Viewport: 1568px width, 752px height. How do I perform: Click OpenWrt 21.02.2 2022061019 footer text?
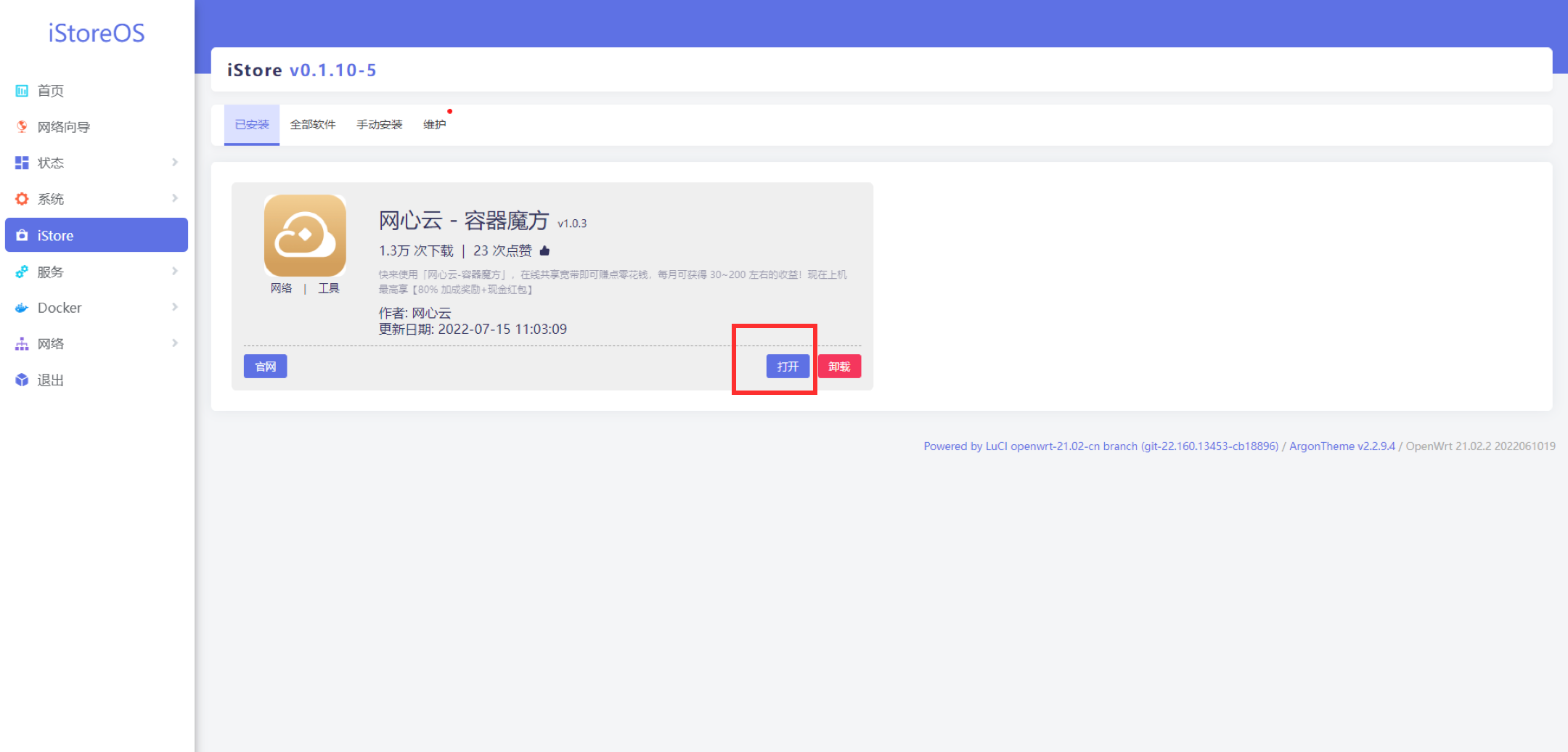(1481, 446)
